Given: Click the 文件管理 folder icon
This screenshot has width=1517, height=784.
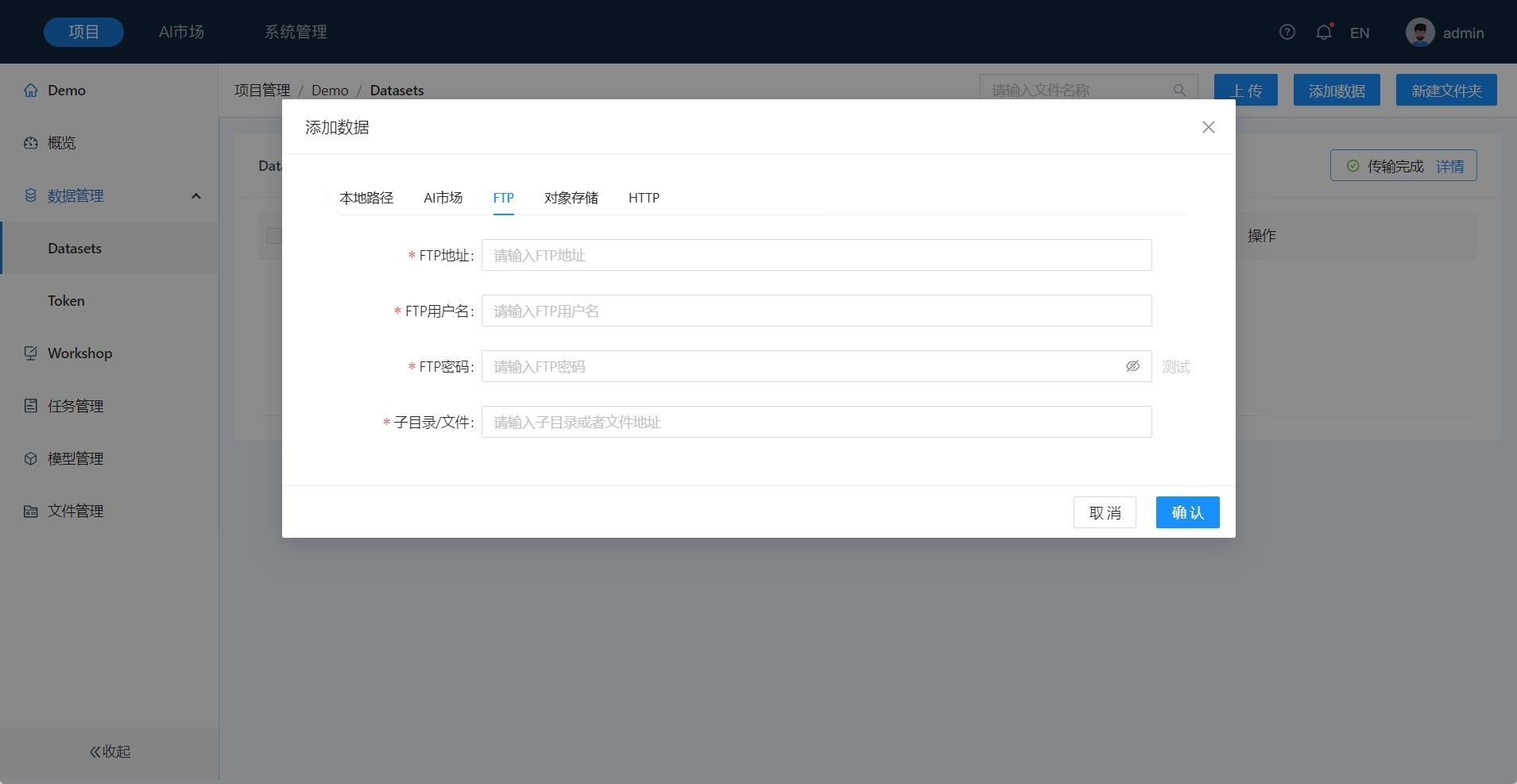Looking at the screenshot, I should pyautogui.click(x=30, y=512).
